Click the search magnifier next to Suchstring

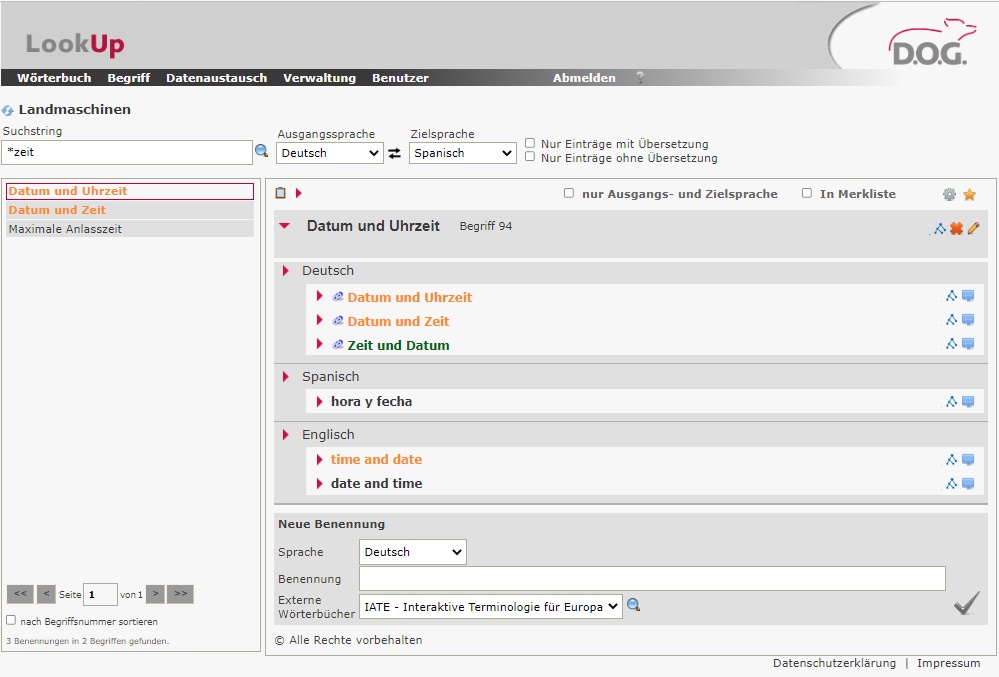point(262,151)
